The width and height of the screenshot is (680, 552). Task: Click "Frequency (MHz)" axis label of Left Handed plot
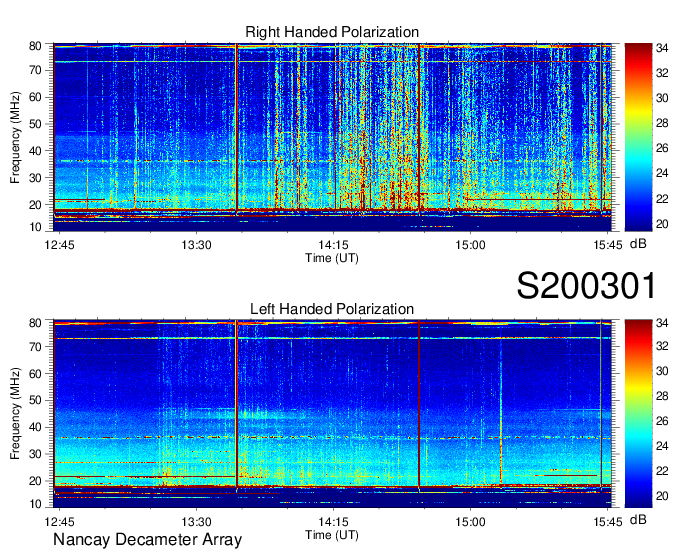coord(16,414)
